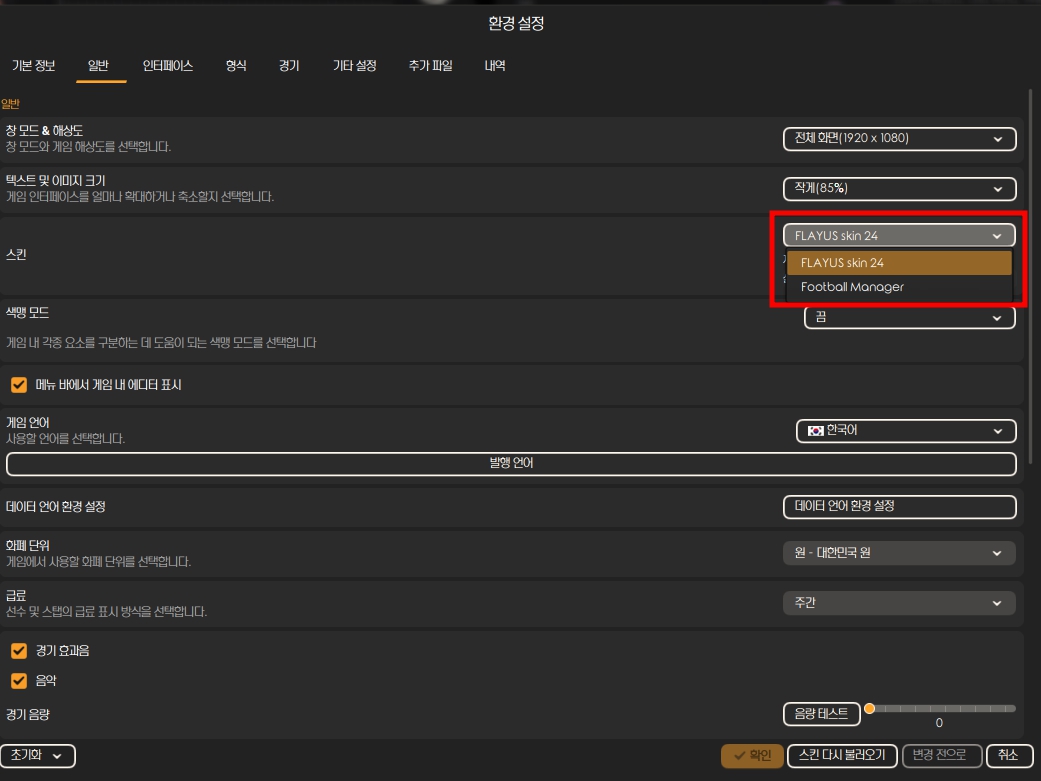The height and width of the screenshot is (781, 1041).
Task: Open the 초기화 dropdown button
Action: (38, 756)
